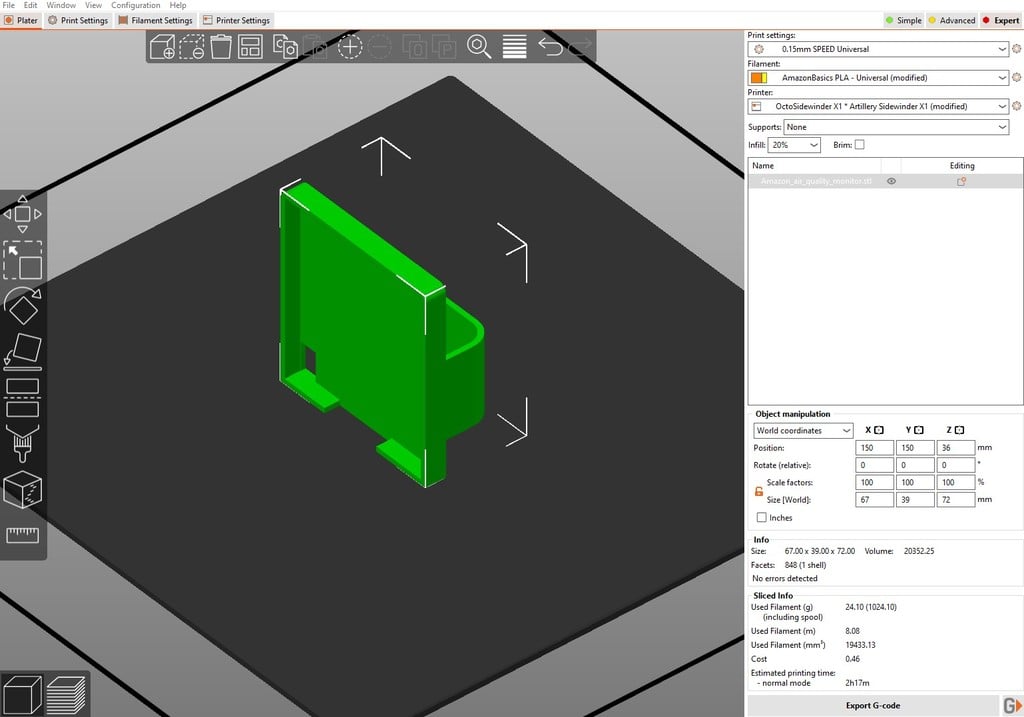Enable the Brim checkbox
The width and height of the screenshot is (1024, 717).
tap(859, 145)
